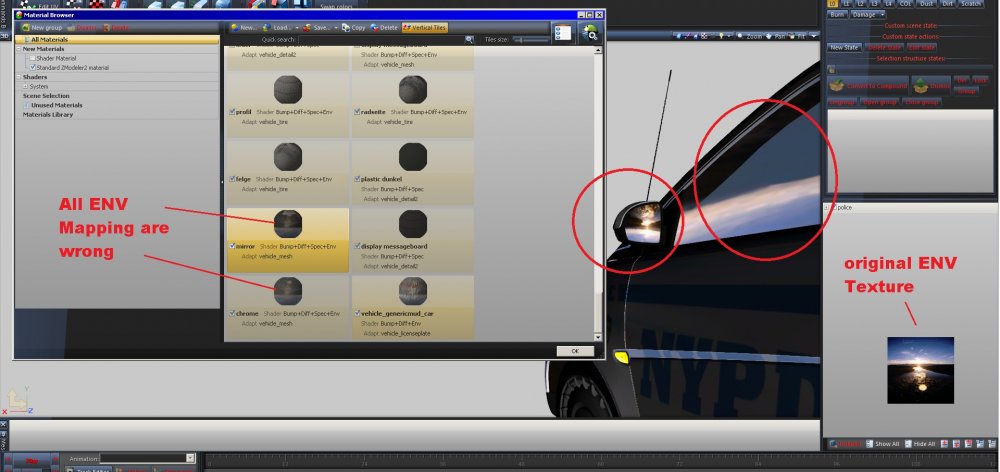This screenshot has width=1000, height=472.
Task: Switch to the COL tab
Action: pos(906,4)
